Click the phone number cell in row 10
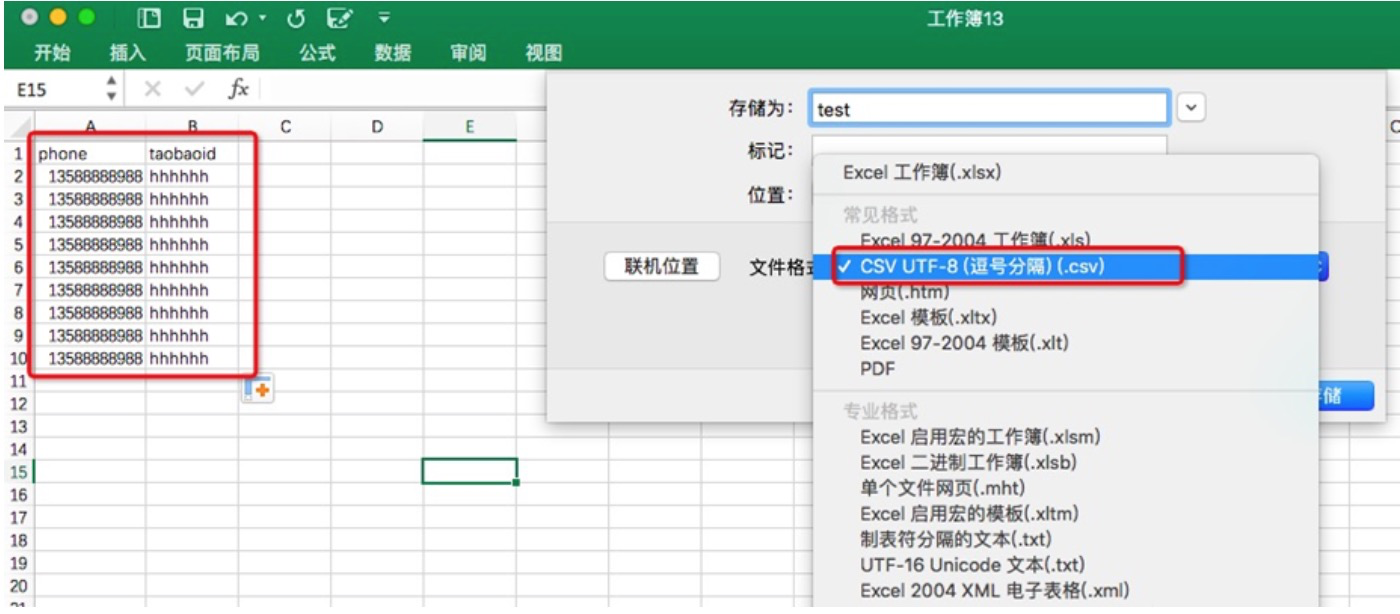Viewport: 1400px width, 614px height. pos(90,358)
